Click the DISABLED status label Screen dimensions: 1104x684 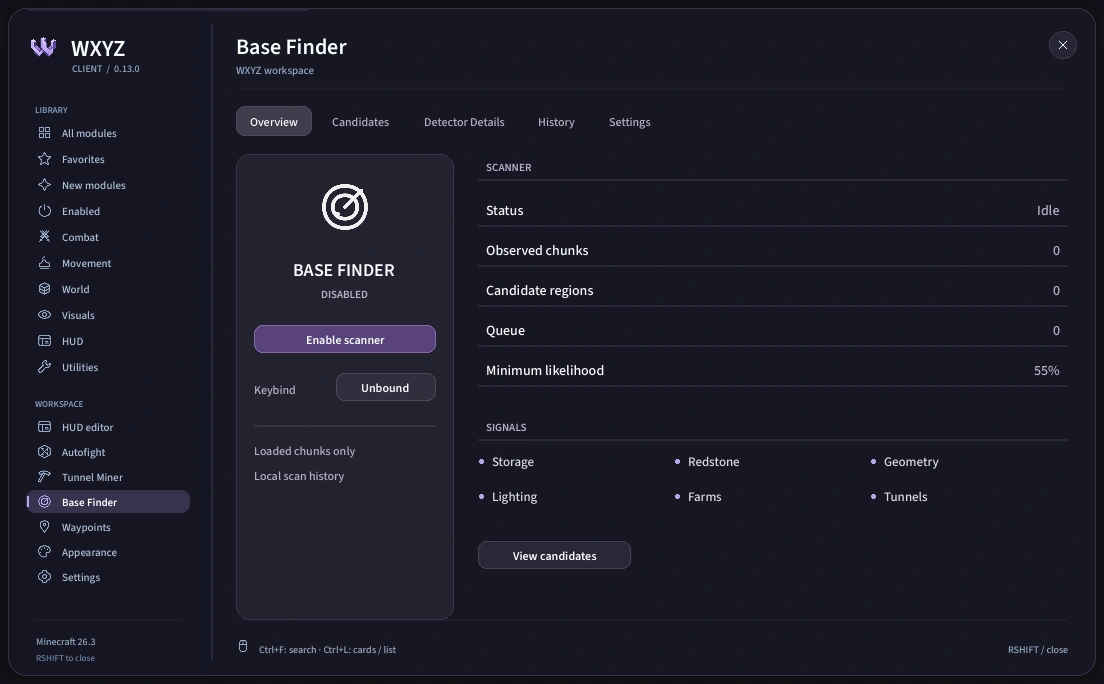[344, 294]
